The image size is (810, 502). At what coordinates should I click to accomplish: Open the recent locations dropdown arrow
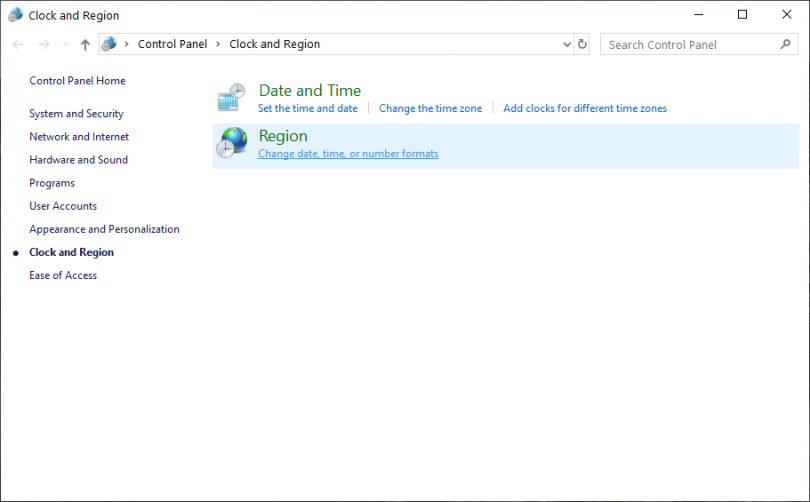(66, 44)
